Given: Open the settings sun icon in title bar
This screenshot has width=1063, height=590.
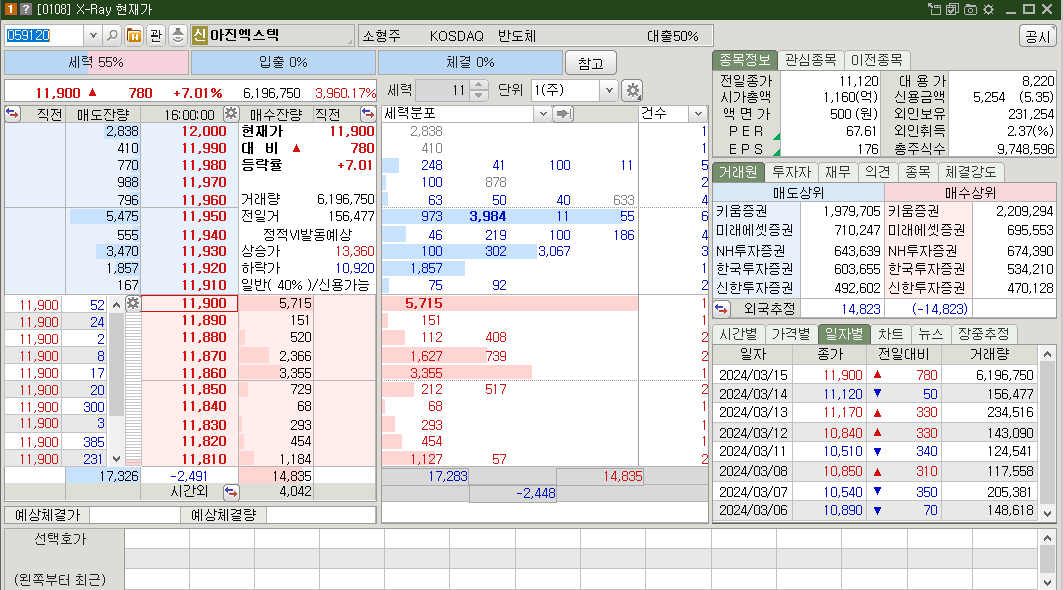Looking at the screenshot, I should pos(988,9).
